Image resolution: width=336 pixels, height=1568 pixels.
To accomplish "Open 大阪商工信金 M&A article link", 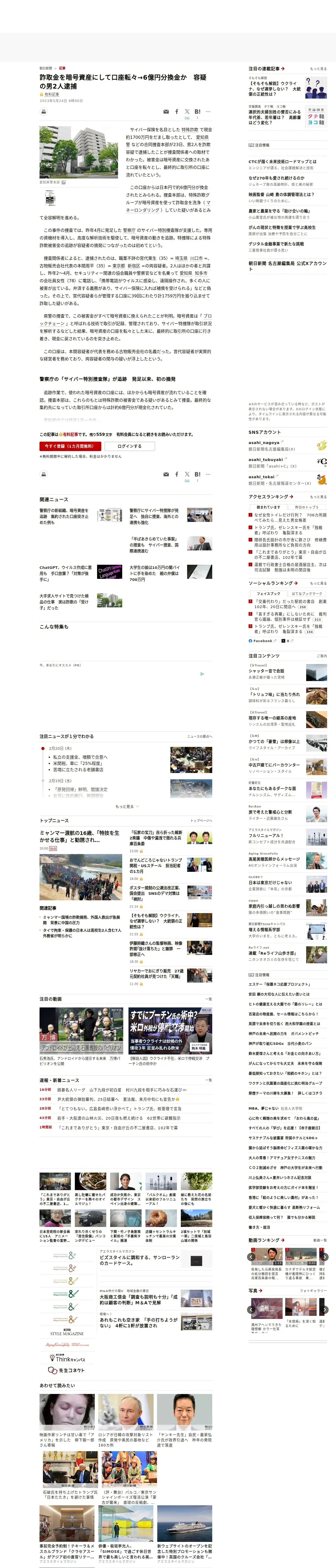I will tap(139, 1300).
